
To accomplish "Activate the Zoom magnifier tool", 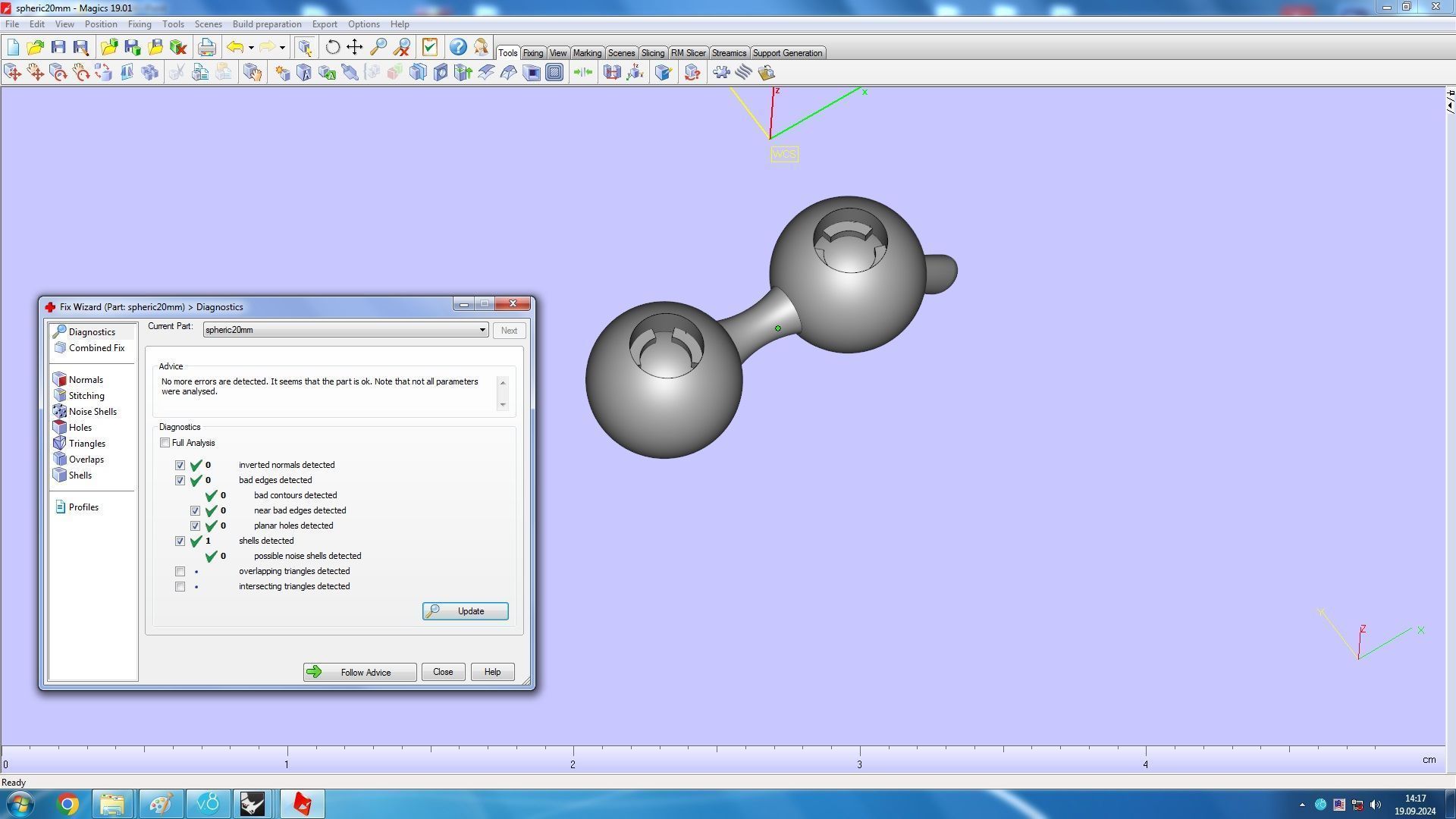I will 378,48.
